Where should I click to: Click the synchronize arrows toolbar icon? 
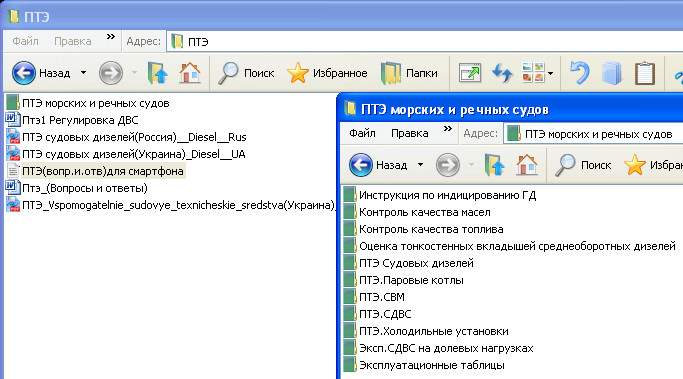pos(502,73)
